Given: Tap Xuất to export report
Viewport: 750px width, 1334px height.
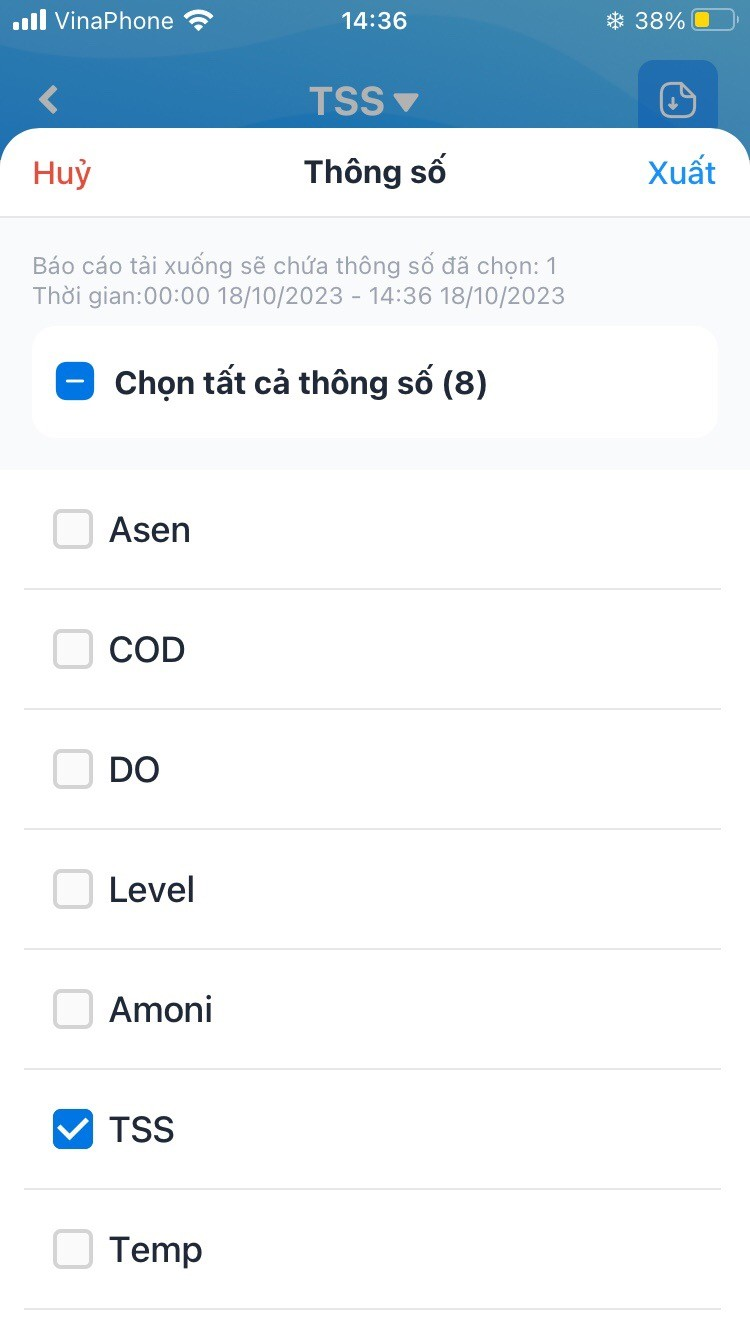Looking at the screenshot, I should coord(682,173).
